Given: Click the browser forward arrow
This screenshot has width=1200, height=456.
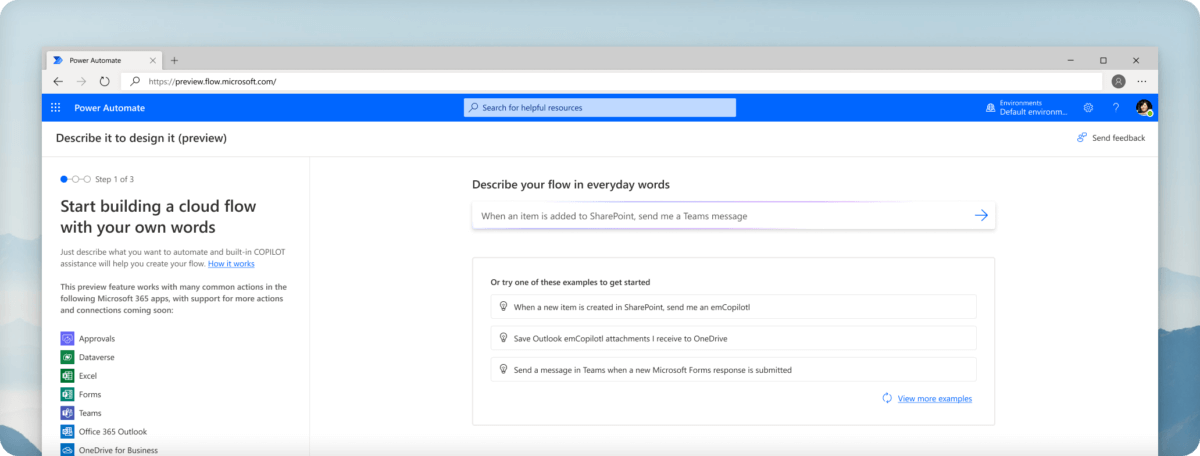Looking at the screenshot, I should (81, 81).
